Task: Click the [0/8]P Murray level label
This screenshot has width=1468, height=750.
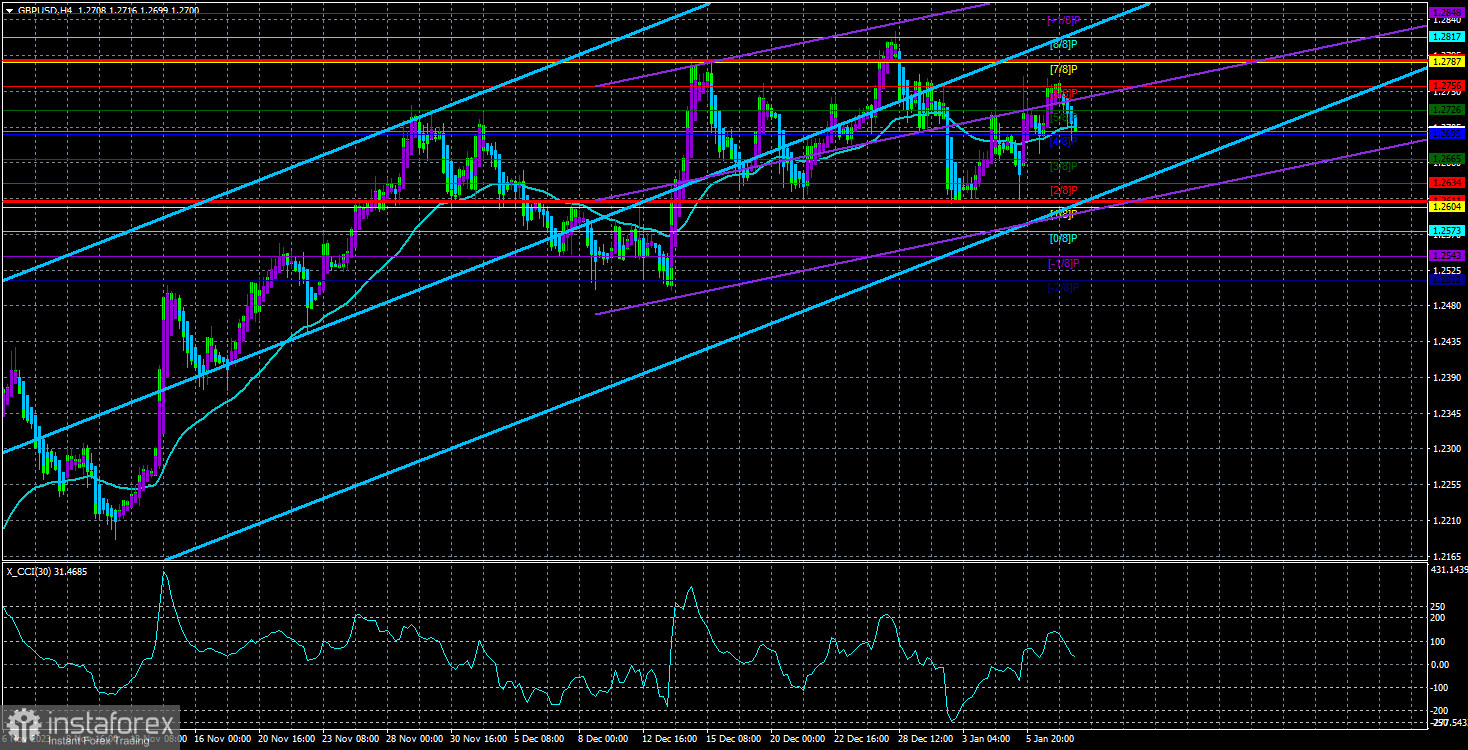Action: coord(1063,239)
